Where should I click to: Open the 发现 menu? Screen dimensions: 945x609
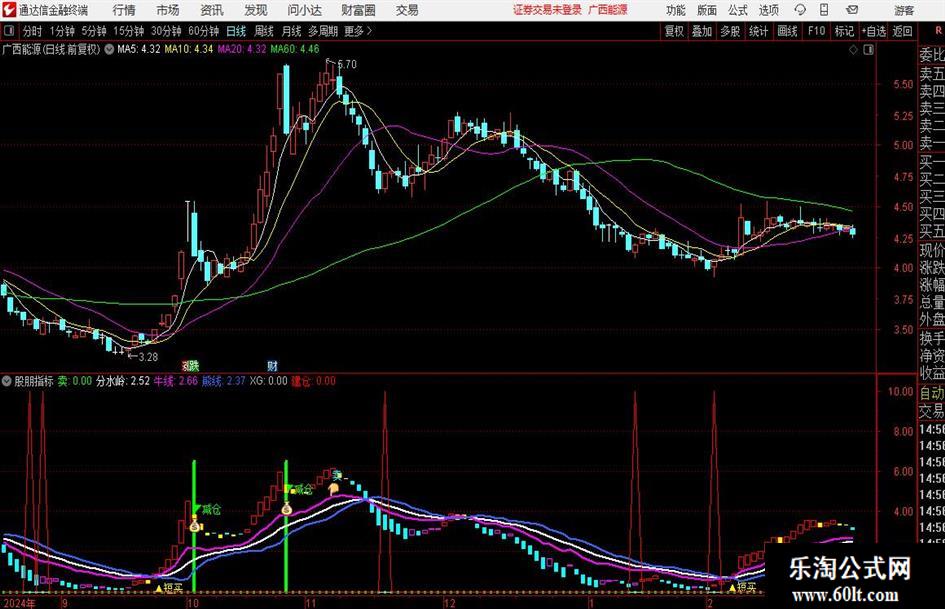pos(256,10)
